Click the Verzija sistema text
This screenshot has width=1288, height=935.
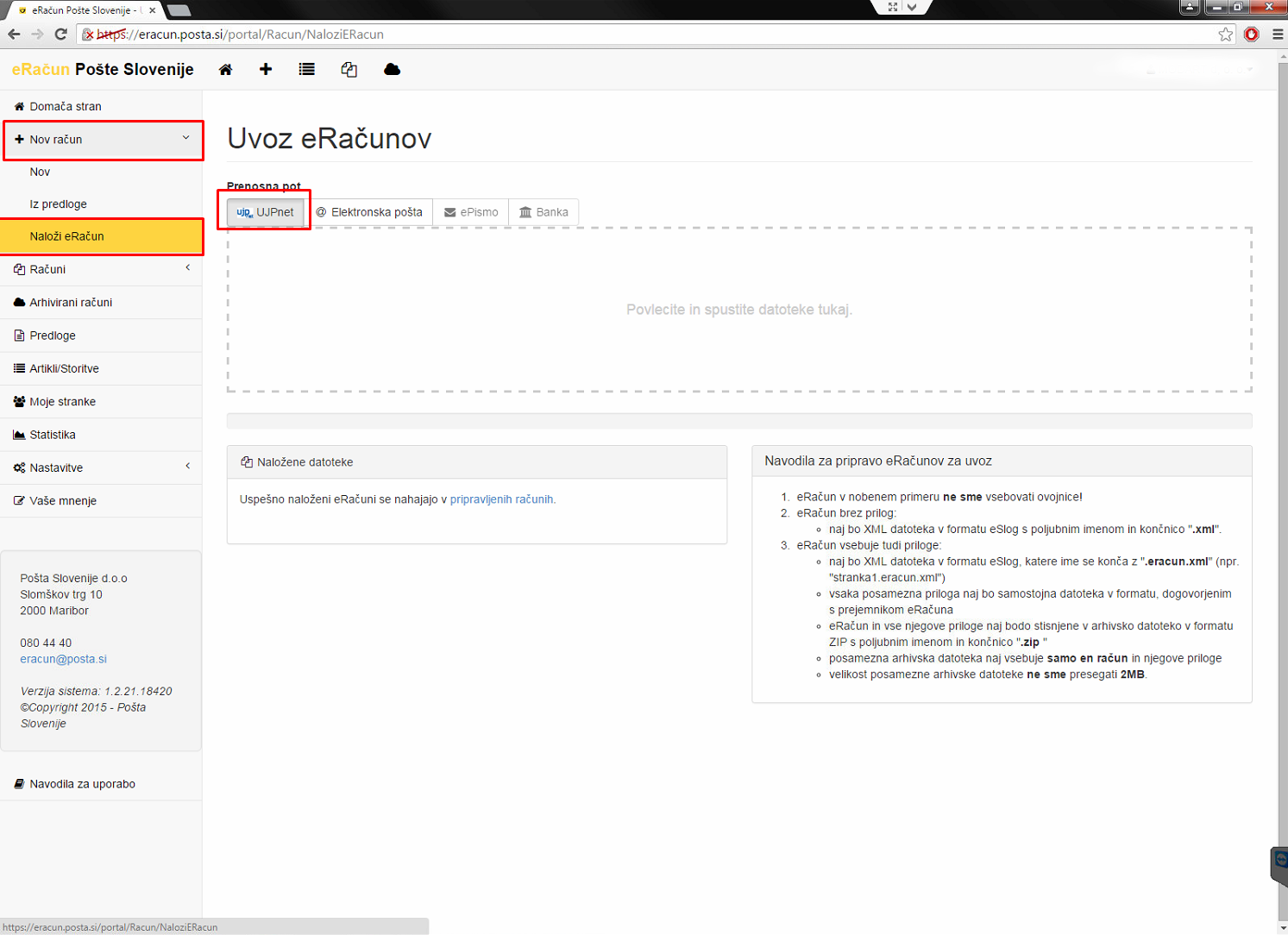click(97, 692)
